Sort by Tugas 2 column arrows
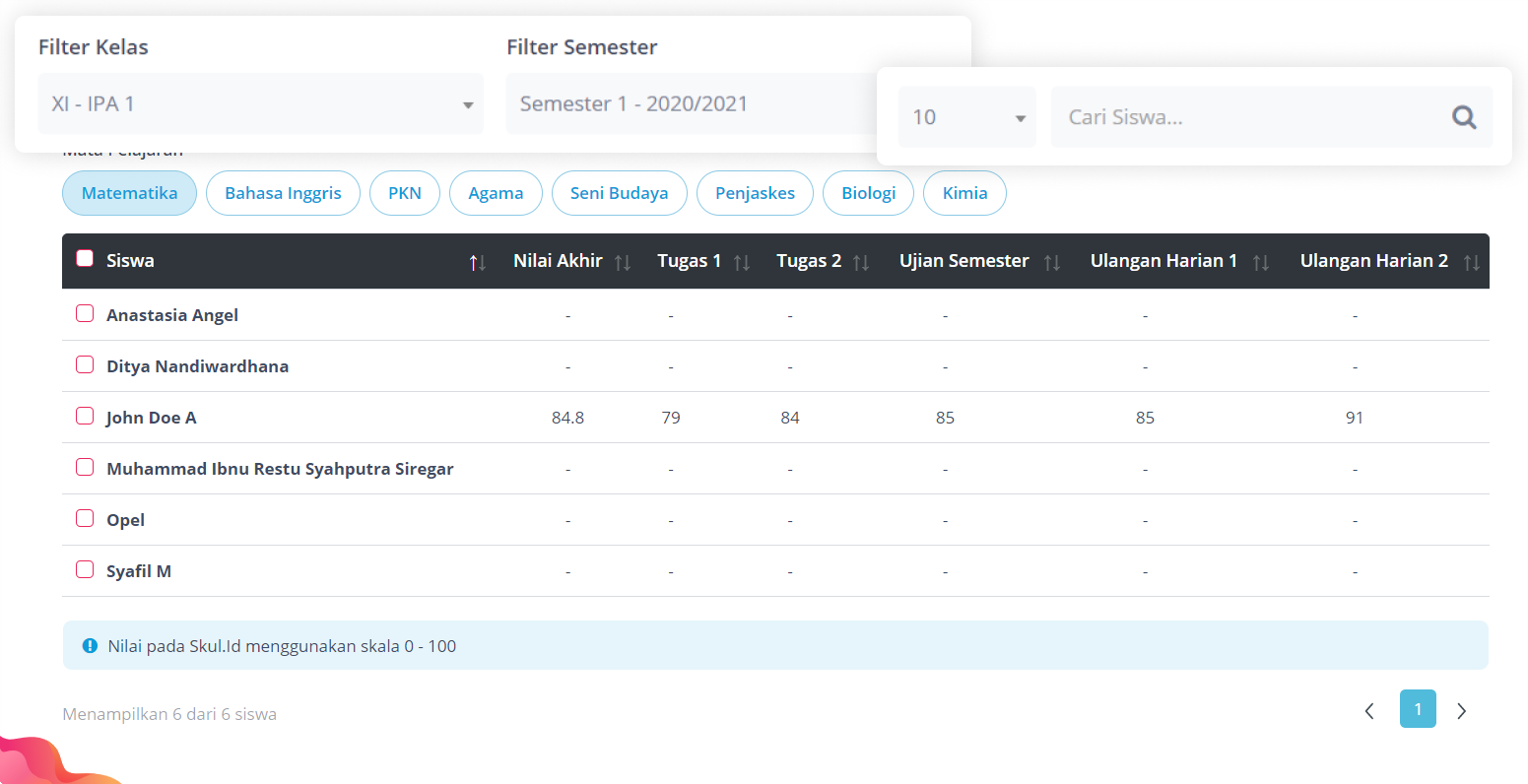1528x784 pixels. coord(861,262)
